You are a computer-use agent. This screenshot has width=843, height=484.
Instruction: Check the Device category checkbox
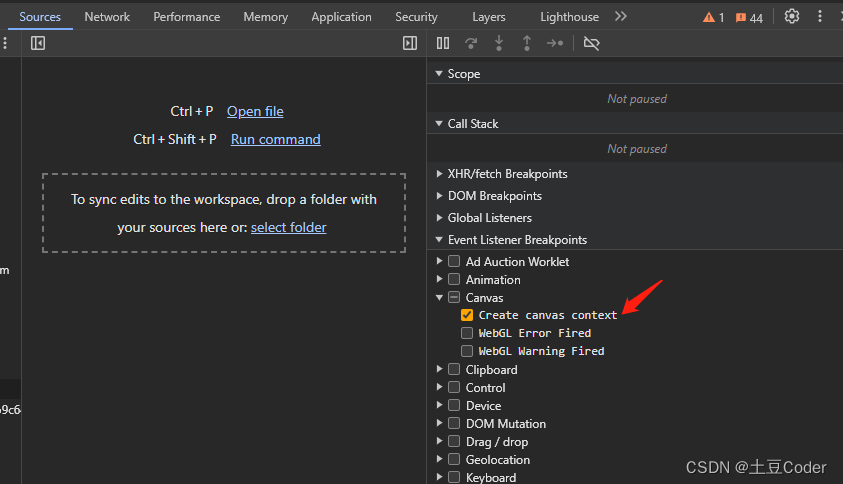(454, 405)
